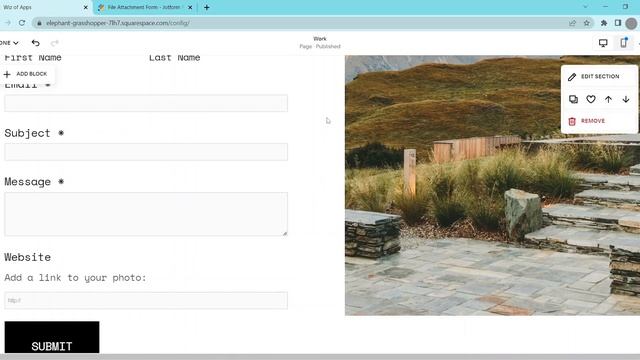Switch to mobile view icon
640x360 pixels.
point(623,42)
